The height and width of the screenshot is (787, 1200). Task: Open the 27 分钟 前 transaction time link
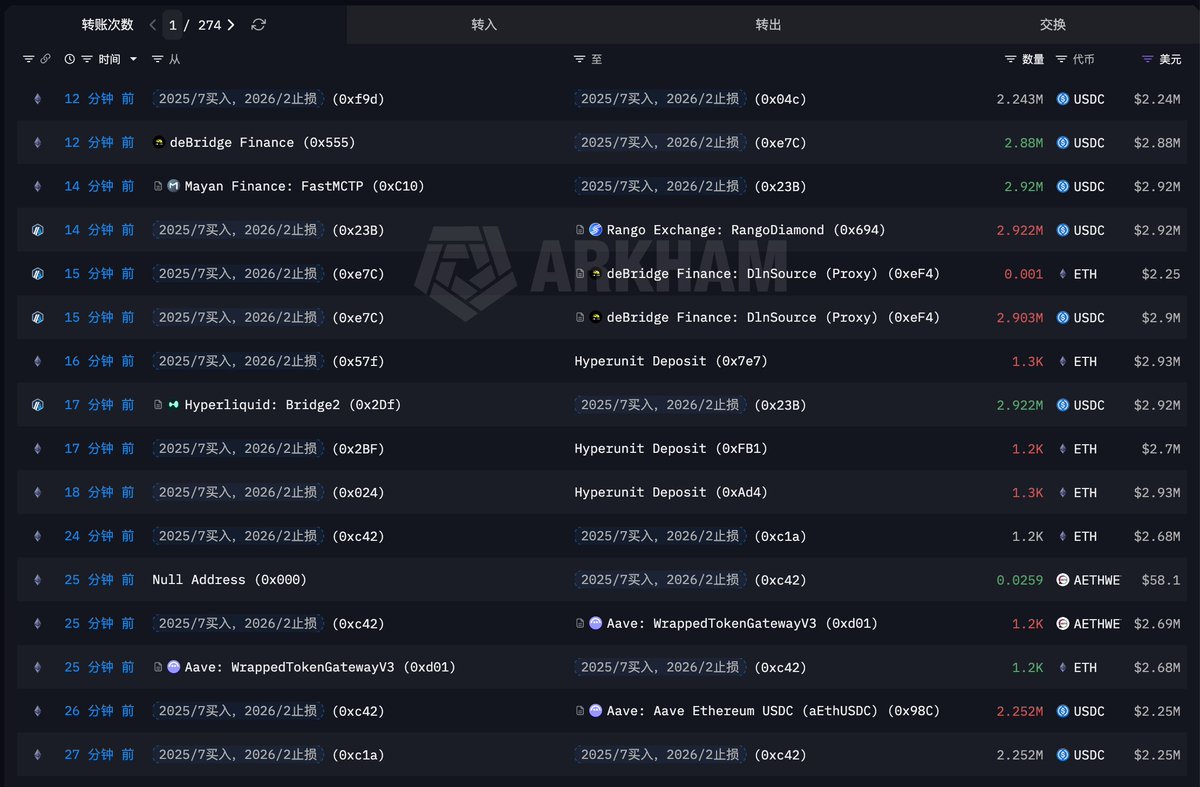99,755
